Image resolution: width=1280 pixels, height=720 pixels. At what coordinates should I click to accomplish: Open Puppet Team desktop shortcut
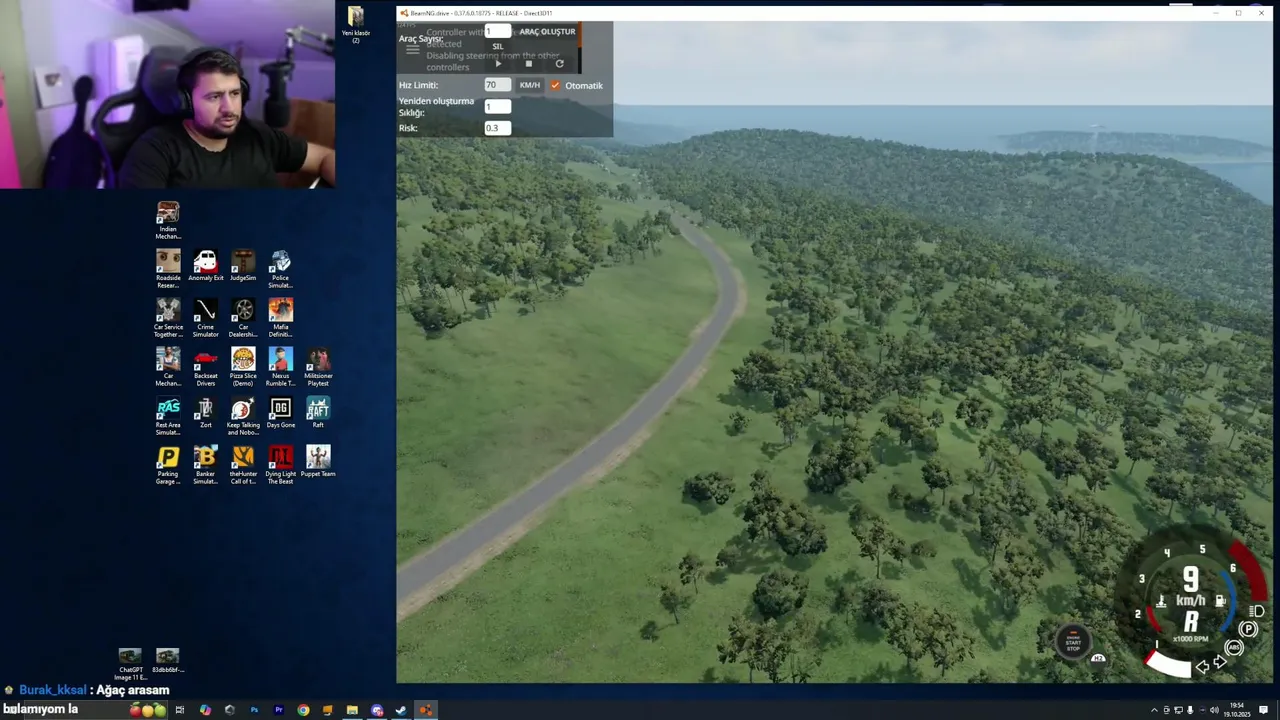click(x=318, y=462)
